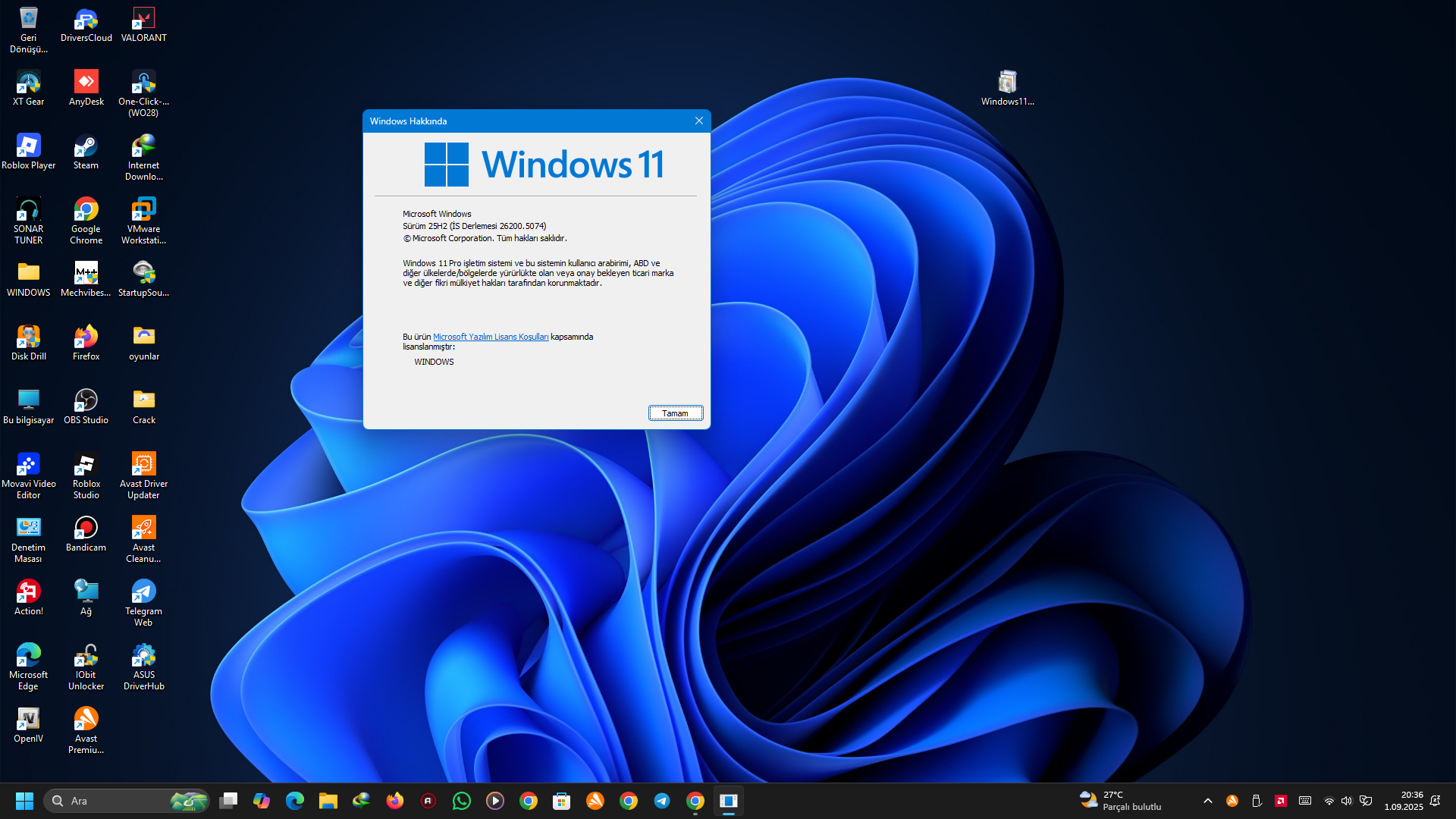The height and width of the screenshot is (819, 1456).
Task: Select the Firefox desktop shortcut
Action: point(86,344)
